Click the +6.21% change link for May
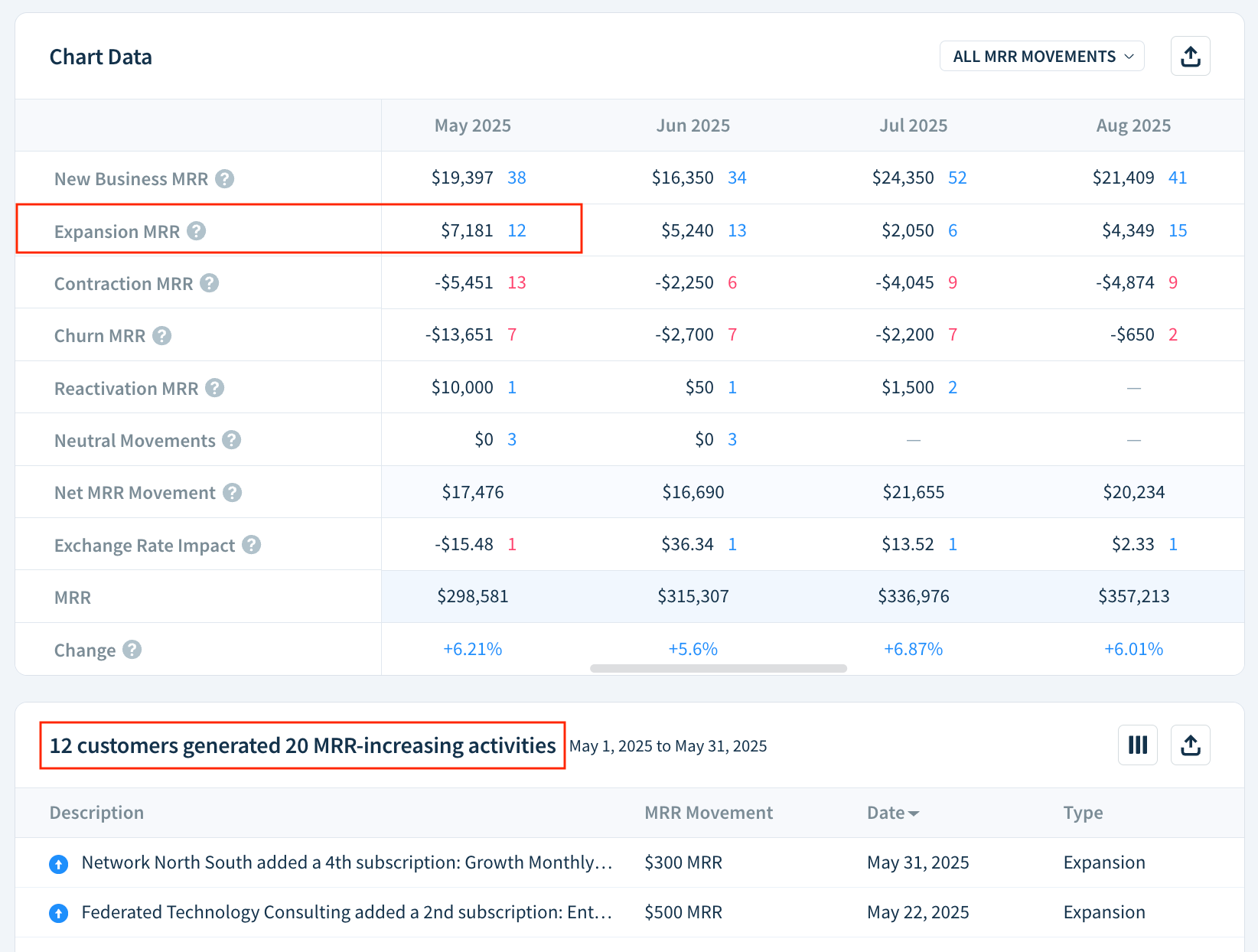Screen dimensions: 1258x952 (473, 648)
